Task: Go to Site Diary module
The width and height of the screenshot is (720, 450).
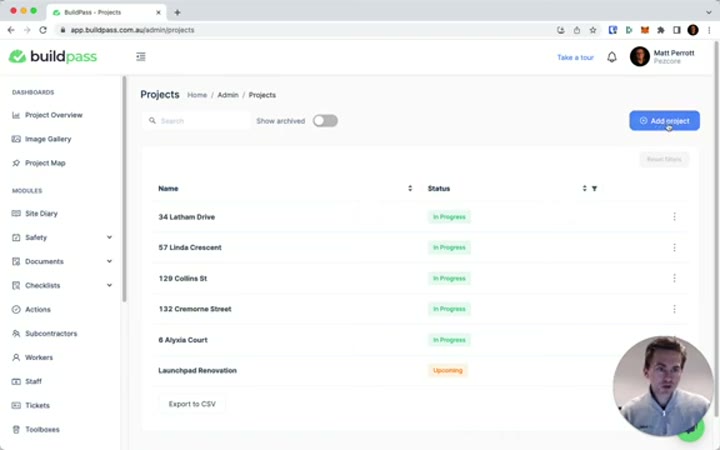Action: (x=41, y=213)
